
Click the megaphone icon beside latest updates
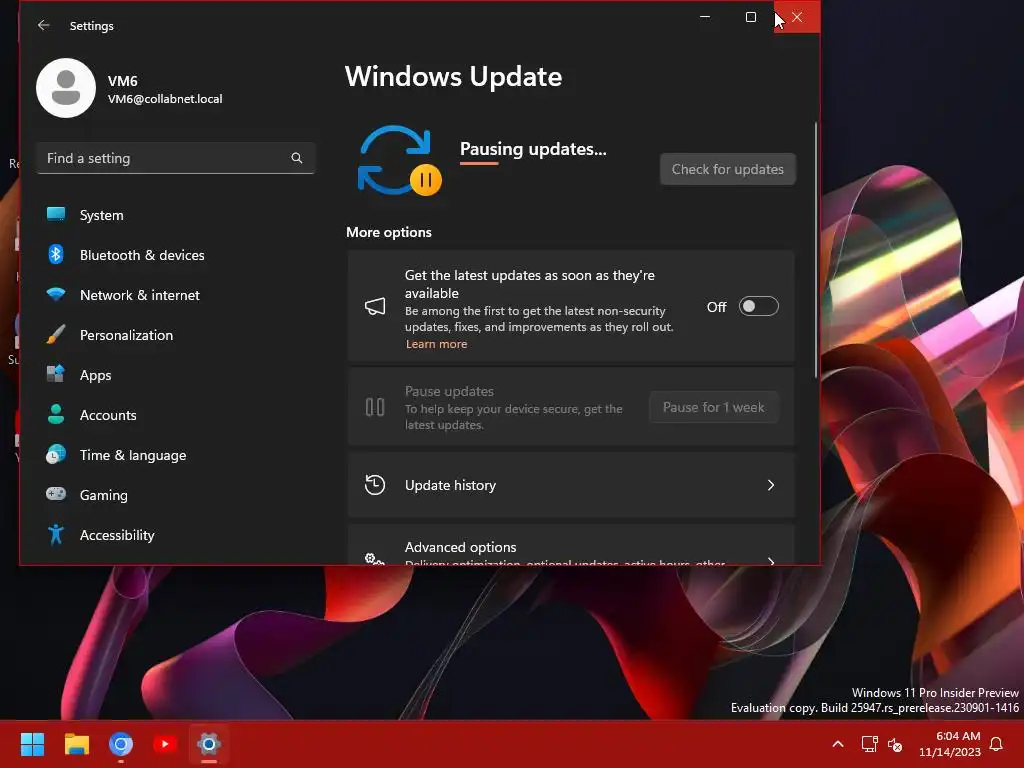point(375,306)
